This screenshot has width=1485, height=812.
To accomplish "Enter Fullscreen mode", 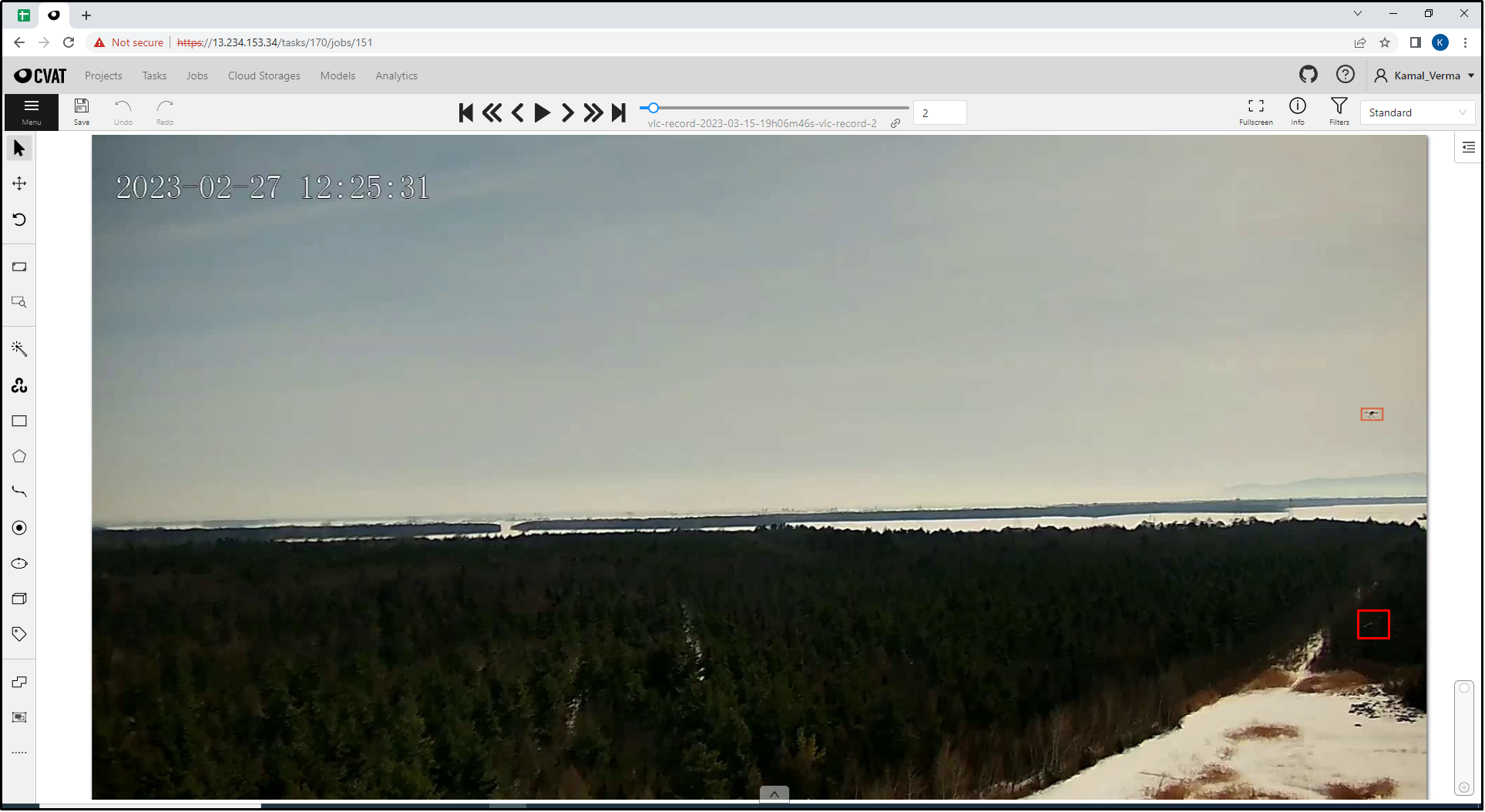I will click(x=1256, y=112).
